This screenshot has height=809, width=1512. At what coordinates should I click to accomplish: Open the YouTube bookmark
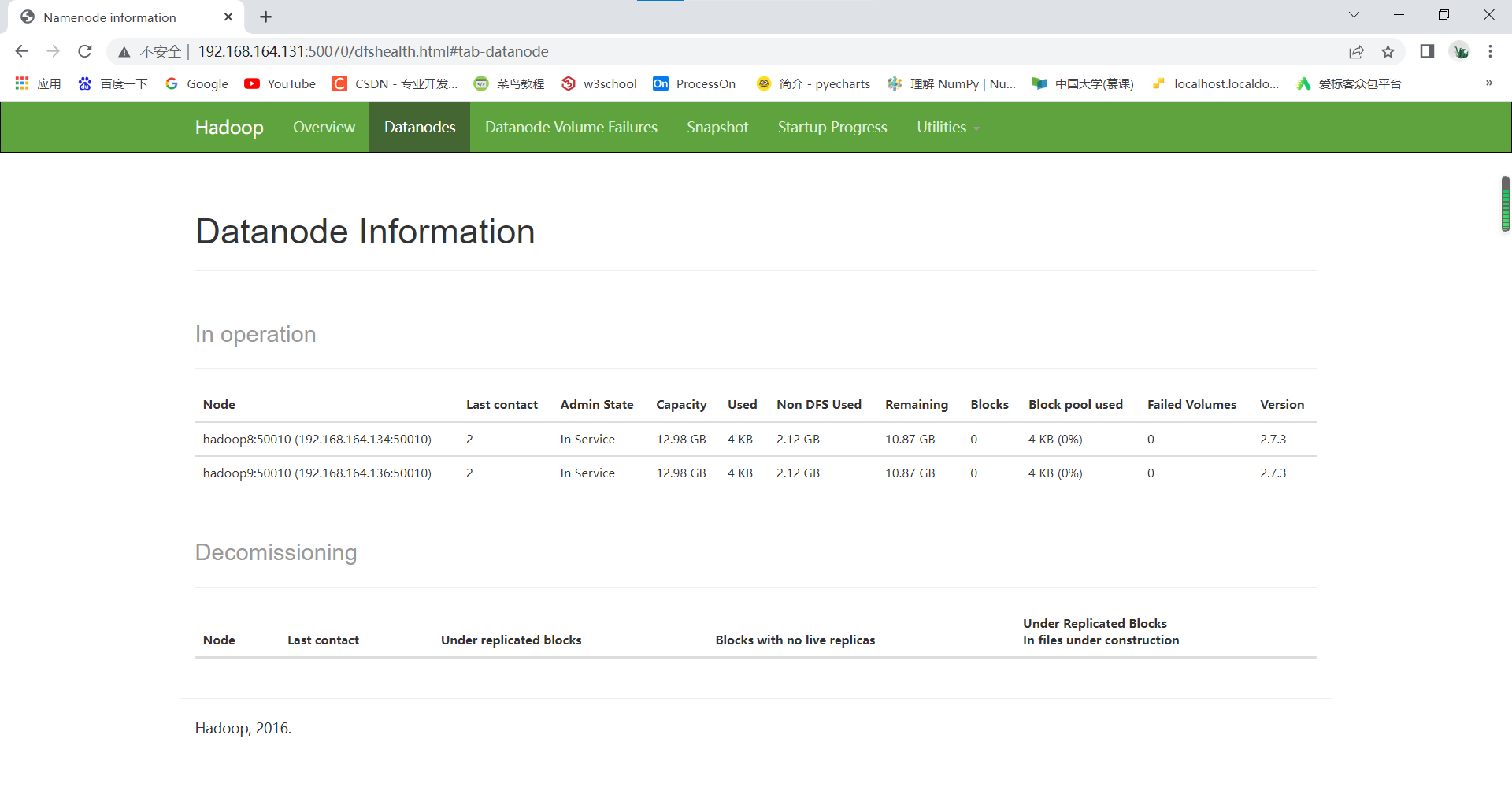point(280,83)
